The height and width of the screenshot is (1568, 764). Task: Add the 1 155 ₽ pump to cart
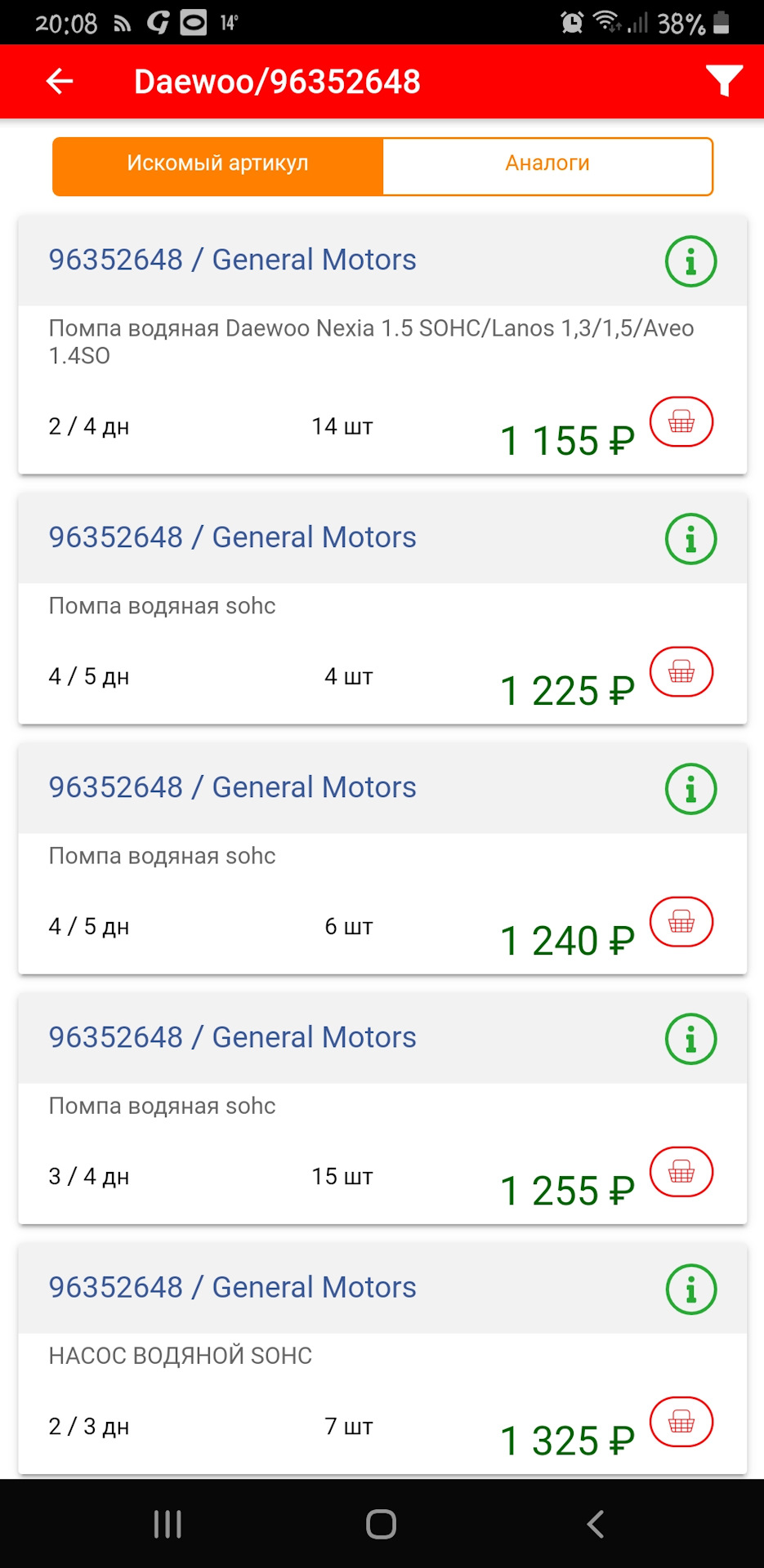pyautogui.click(x=681, y=422)
